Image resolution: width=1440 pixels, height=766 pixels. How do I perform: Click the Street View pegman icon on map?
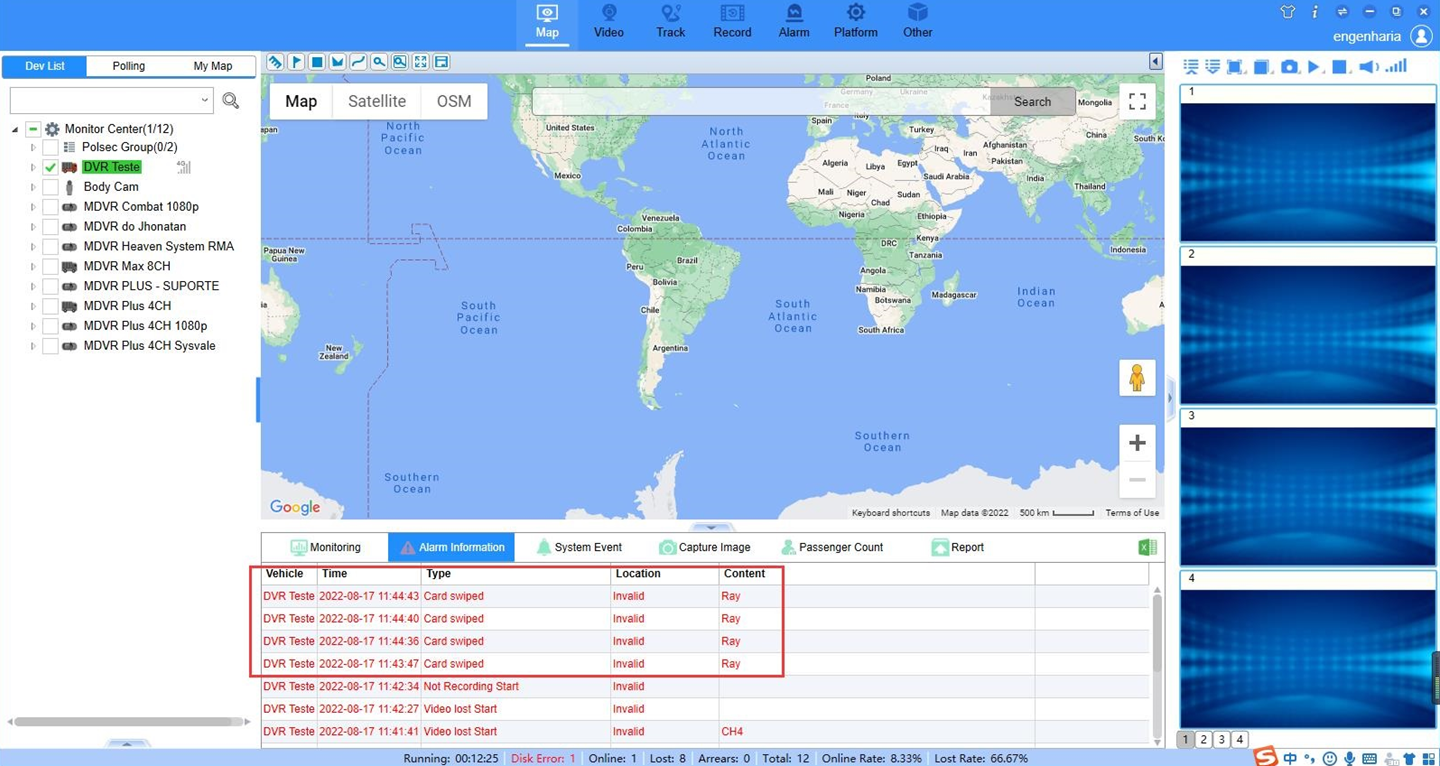(x=1137, y=378)
